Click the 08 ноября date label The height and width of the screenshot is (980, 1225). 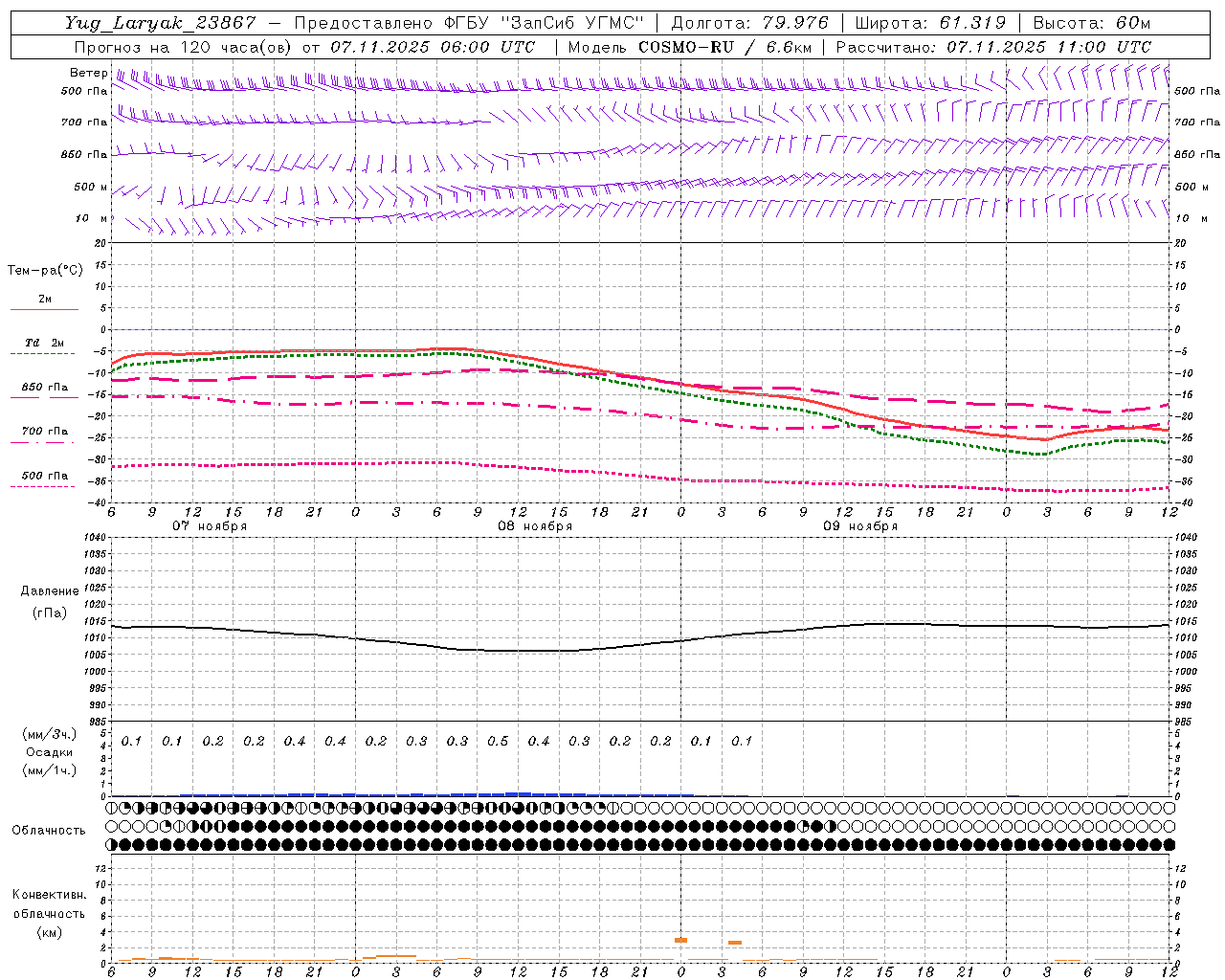[534, 526]
